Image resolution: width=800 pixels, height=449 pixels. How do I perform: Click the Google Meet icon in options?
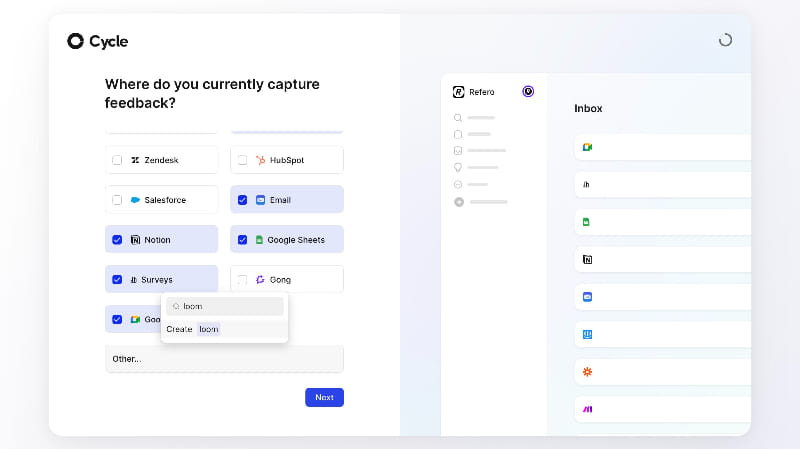pyautogui.click(x=135, y=319)
